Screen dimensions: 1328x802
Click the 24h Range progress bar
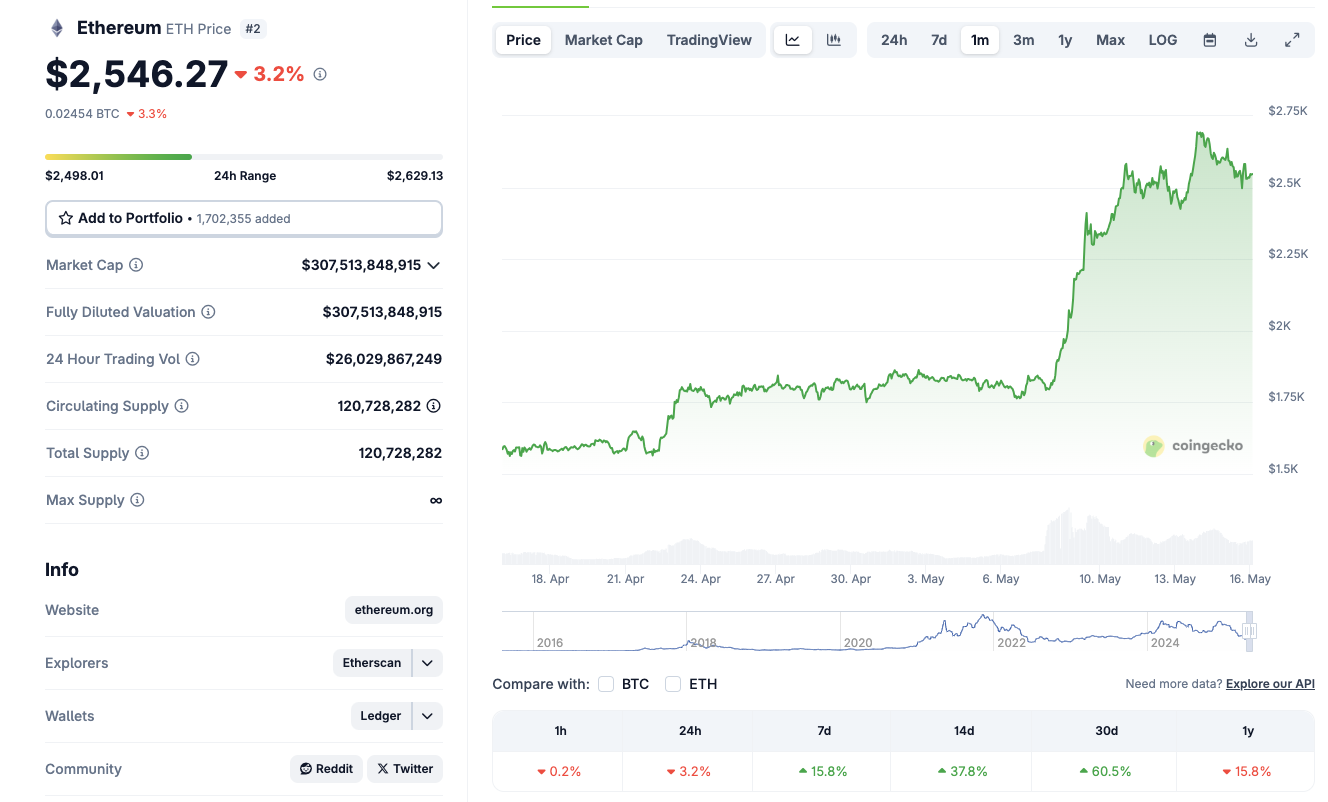[244, 157]
